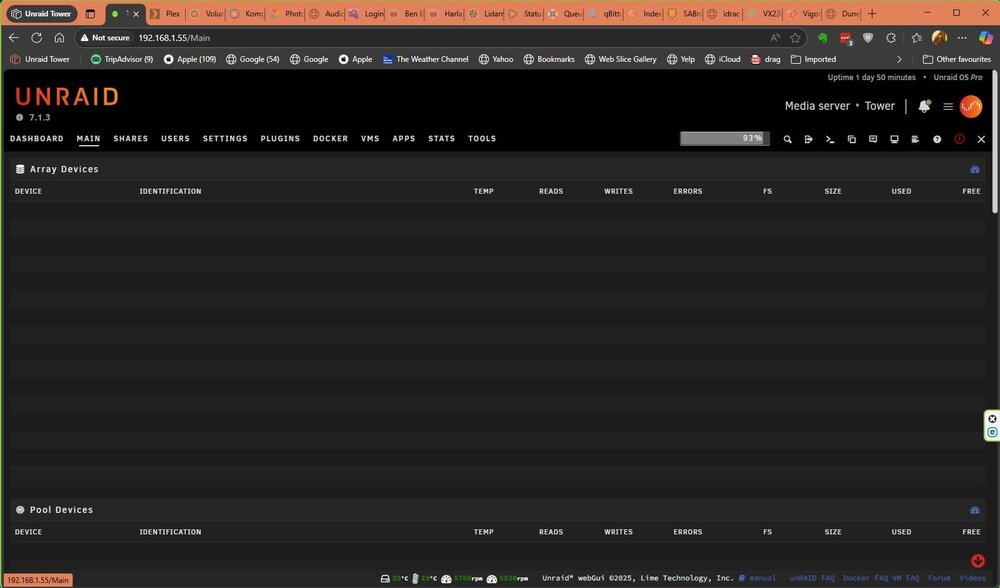Open The Weather Channel bookmark
Screen dimensions: 1000x588
click(425, 59)
